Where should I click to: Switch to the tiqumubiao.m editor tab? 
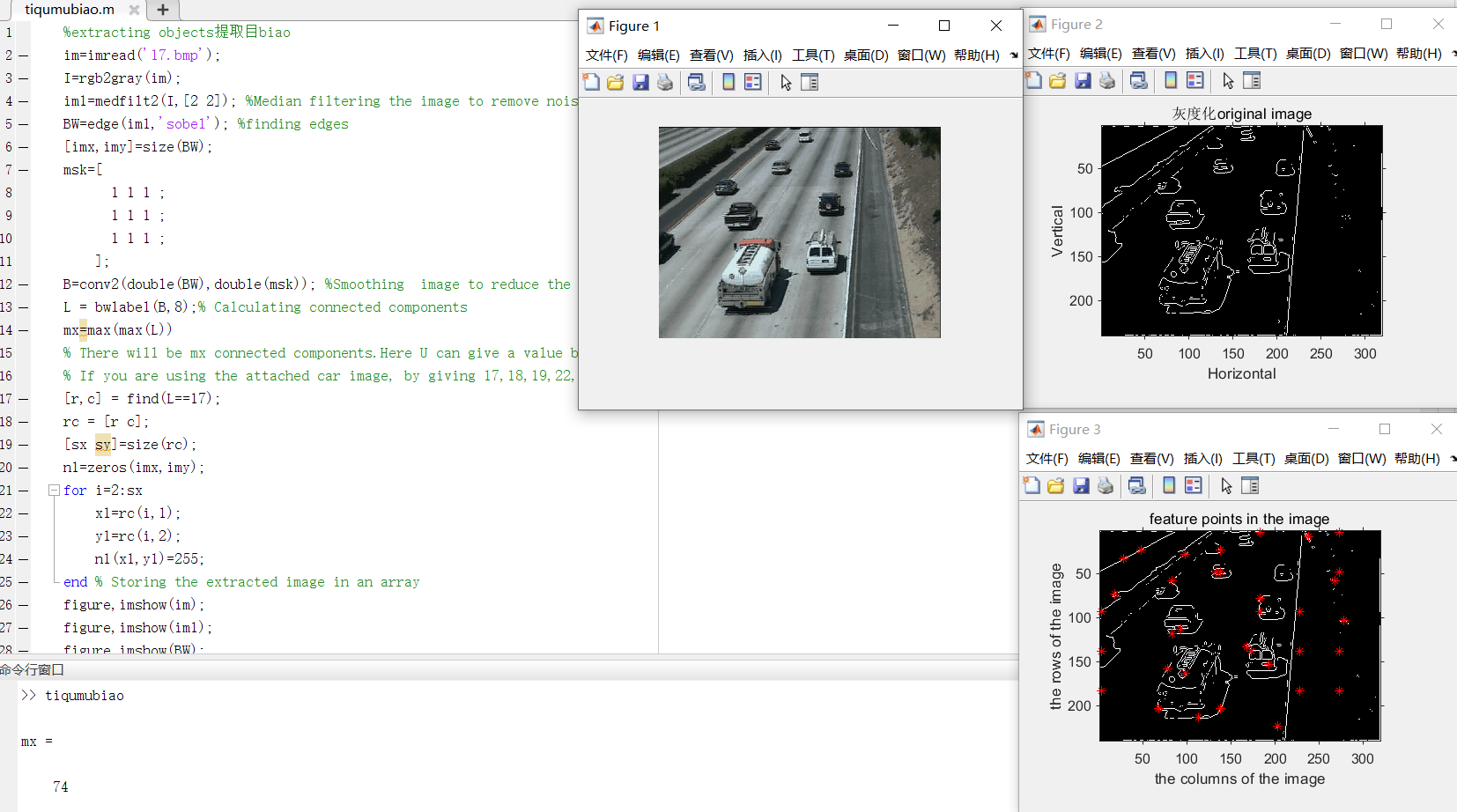pos(70,10)
